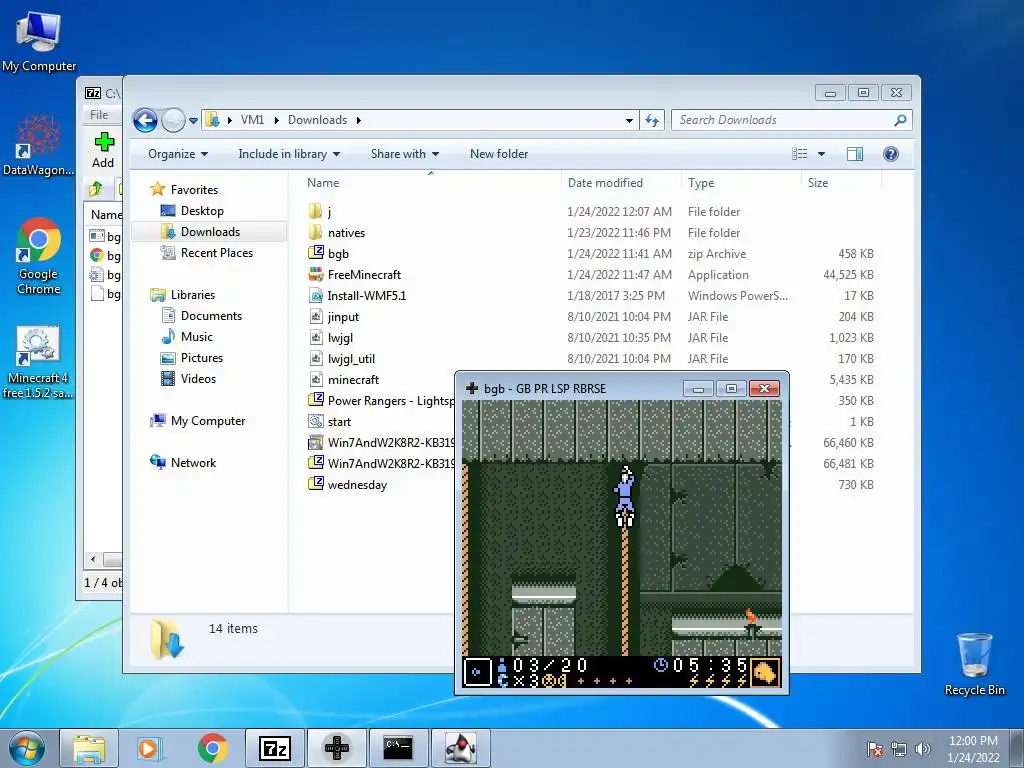Switch to the bgb emulator taskbar button
1024x768 pixels.
point(336,748)
